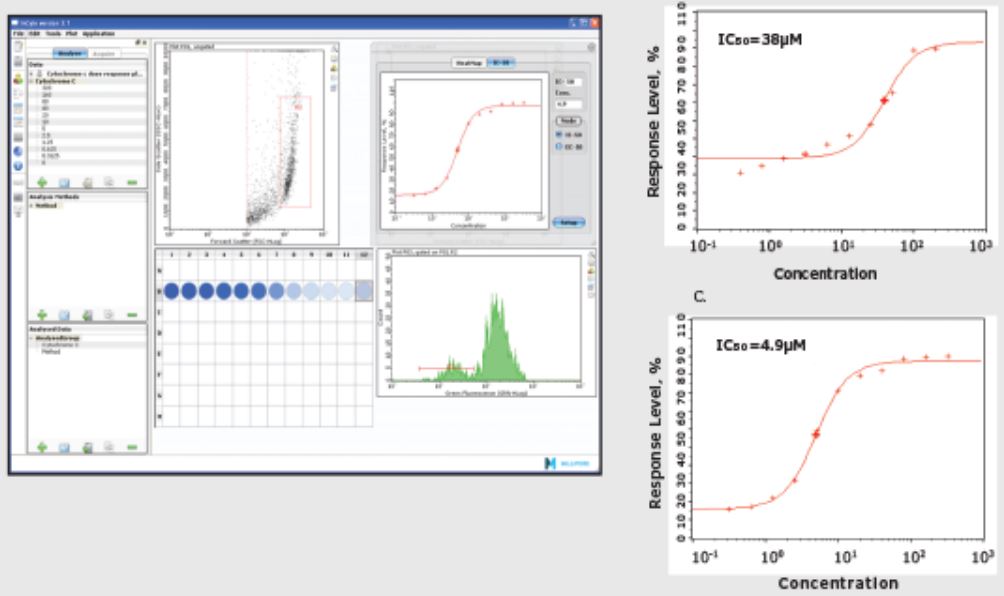Viewport: 1004px width, 596px height.
Task: Click the Setup button in IC-50 panel
Action: point(569,222)
